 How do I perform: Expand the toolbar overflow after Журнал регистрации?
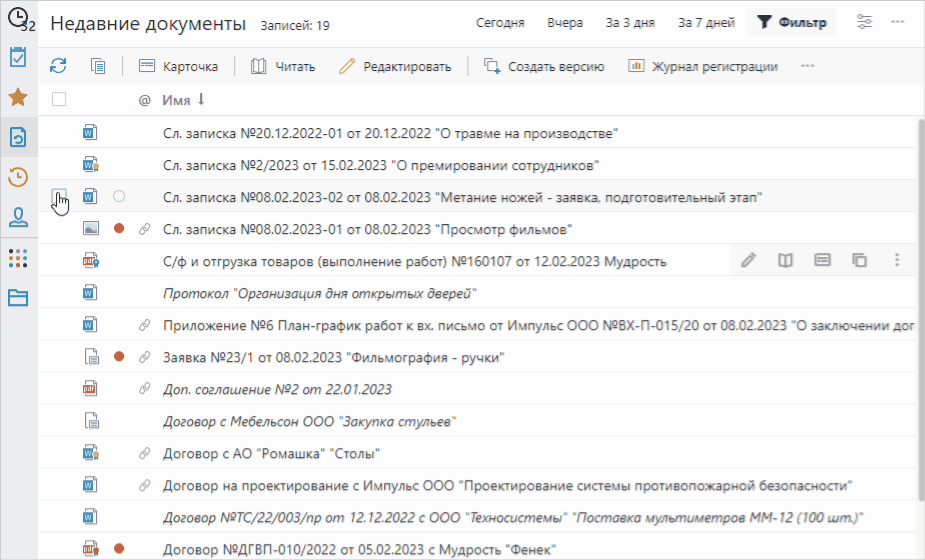click(x=808, y=67)
